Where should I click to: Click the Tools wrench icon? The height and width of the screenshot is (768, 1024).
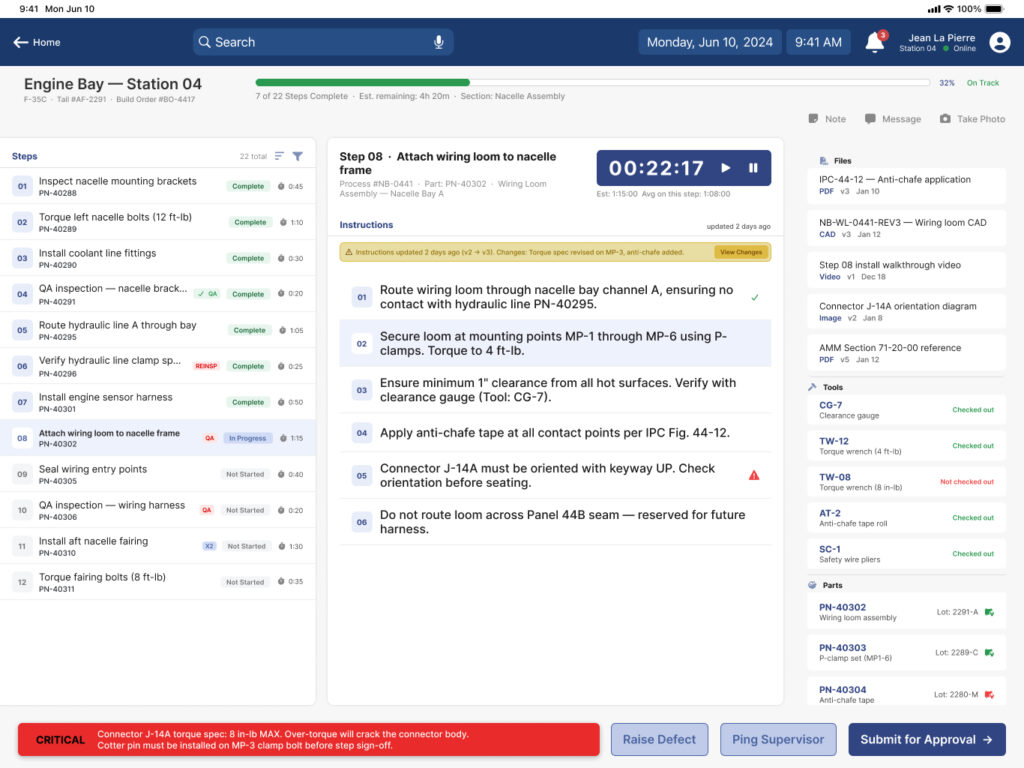(x=812, y=387)
